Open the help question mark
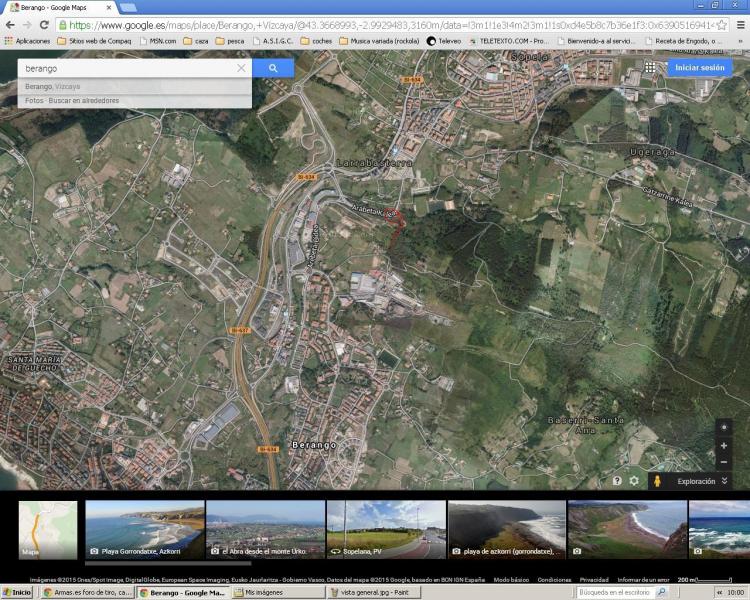 [617, 481]
